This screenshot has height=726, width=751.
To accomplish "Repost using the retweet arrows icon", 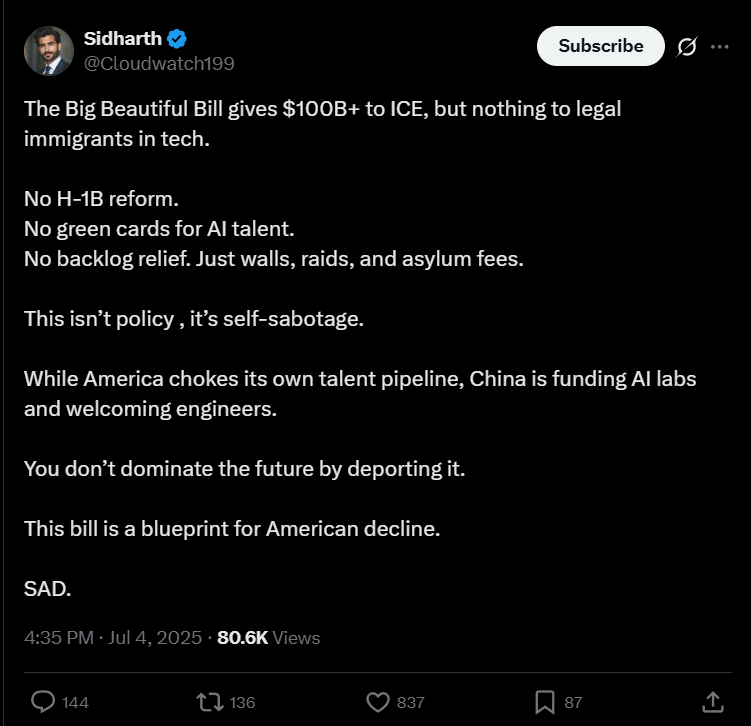I will 210,702.
